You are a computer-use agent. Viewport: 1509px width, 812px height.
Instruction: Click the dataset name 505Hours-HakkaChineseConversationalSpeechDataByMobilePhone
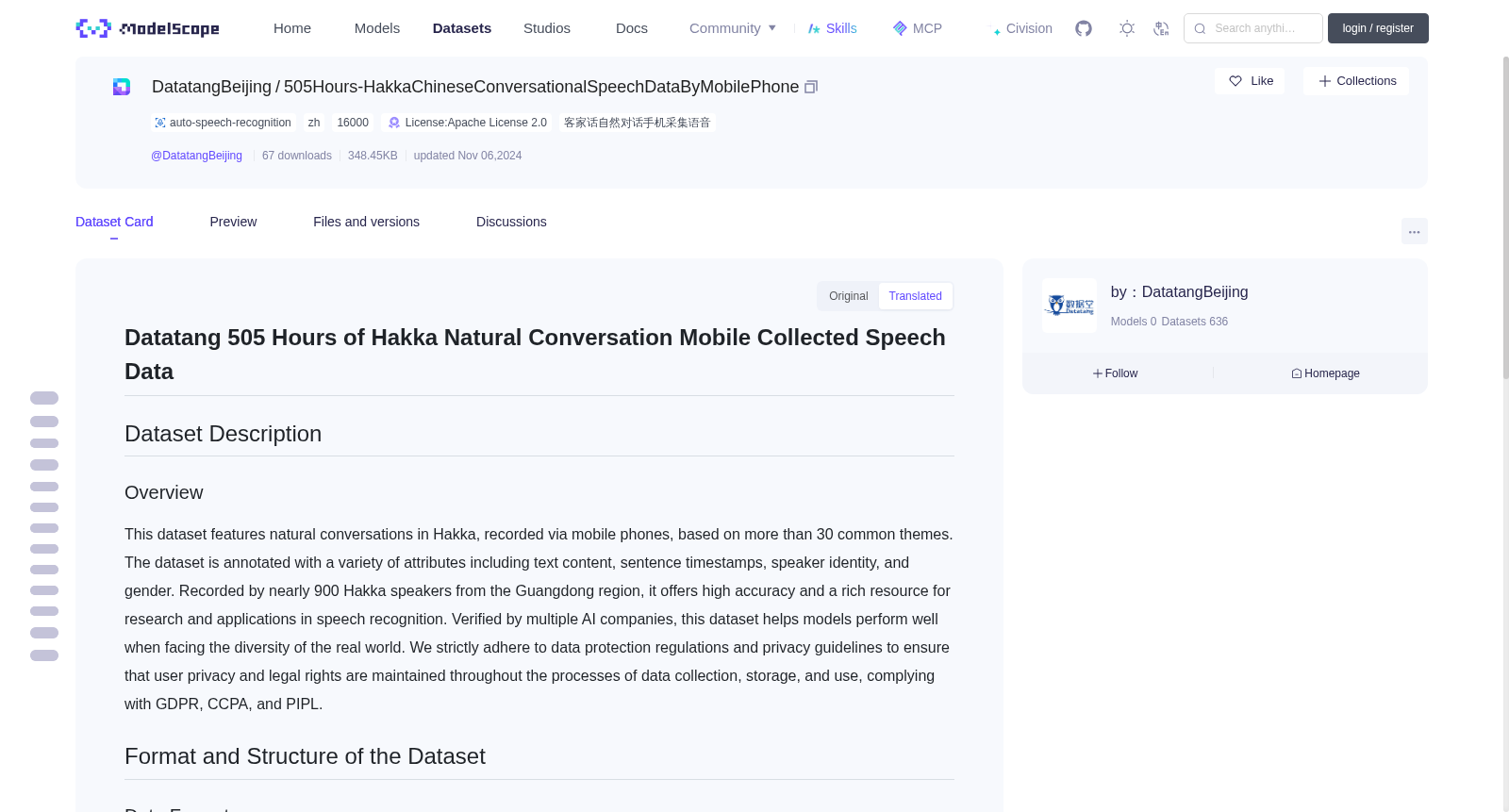click(541, 87)
